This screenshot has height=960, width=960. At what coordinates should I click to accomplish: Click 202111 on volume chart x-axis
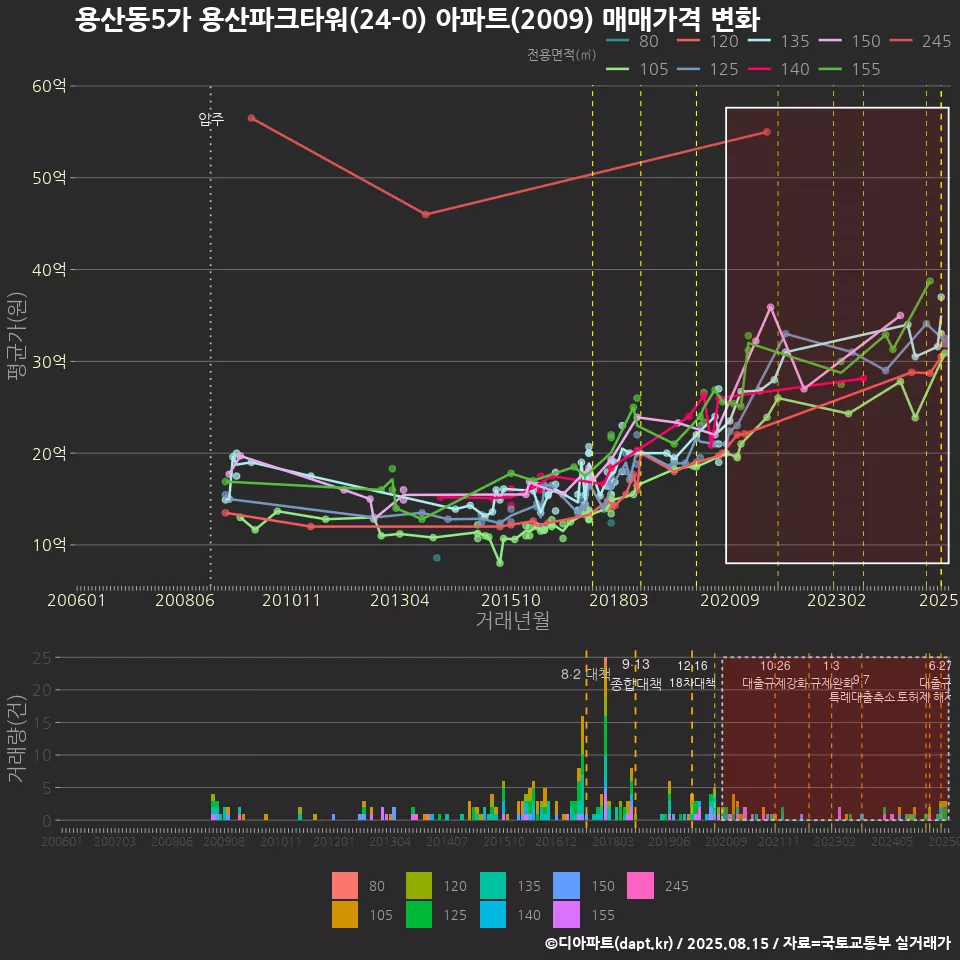779,841
